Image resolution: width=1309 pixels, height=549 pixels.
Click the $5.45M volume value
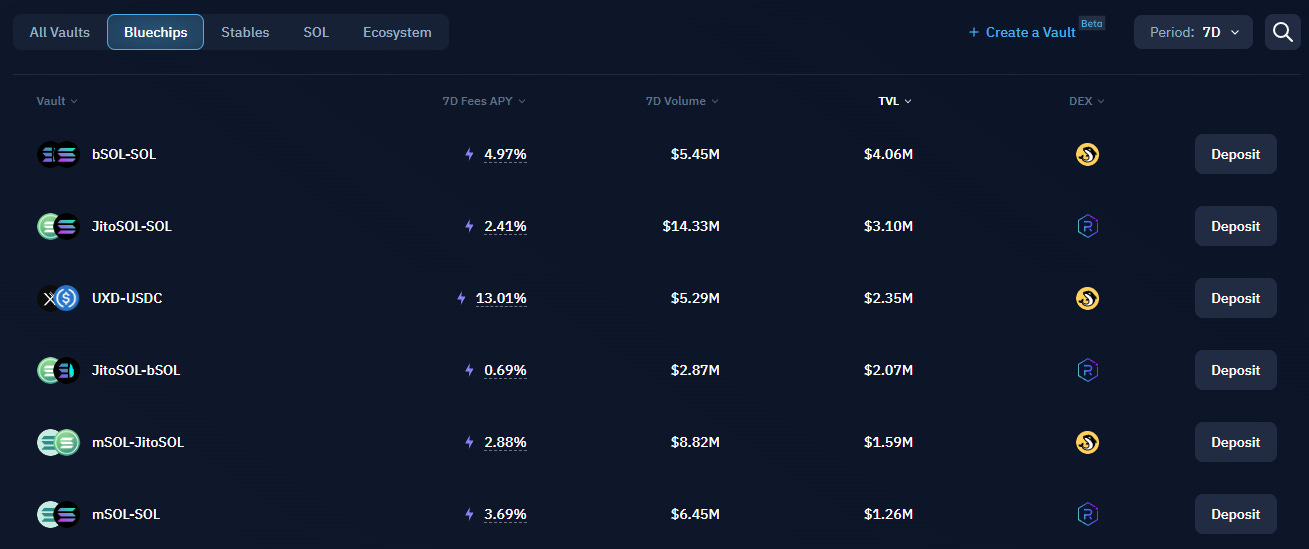point(695,155)
